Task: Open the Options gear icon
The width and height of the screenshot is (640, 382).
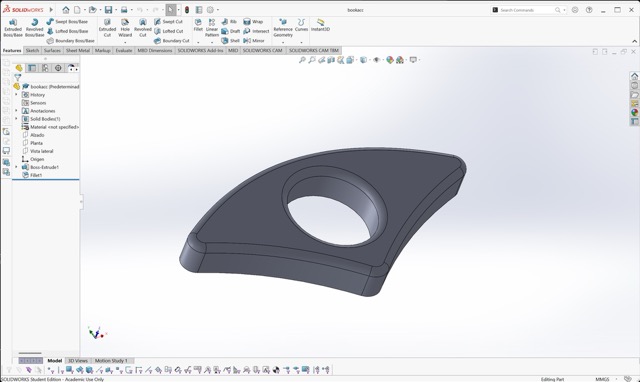Action: click(x=210, y=10)
